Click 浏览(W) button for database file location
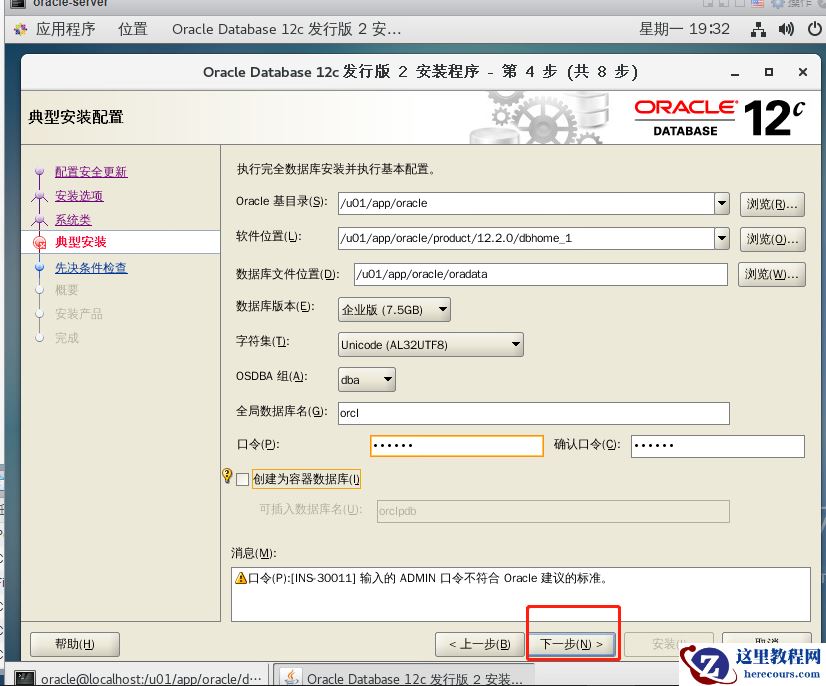The width and height of the screenshot is (826, 686). pyautogui.click(x=772, y=275)
